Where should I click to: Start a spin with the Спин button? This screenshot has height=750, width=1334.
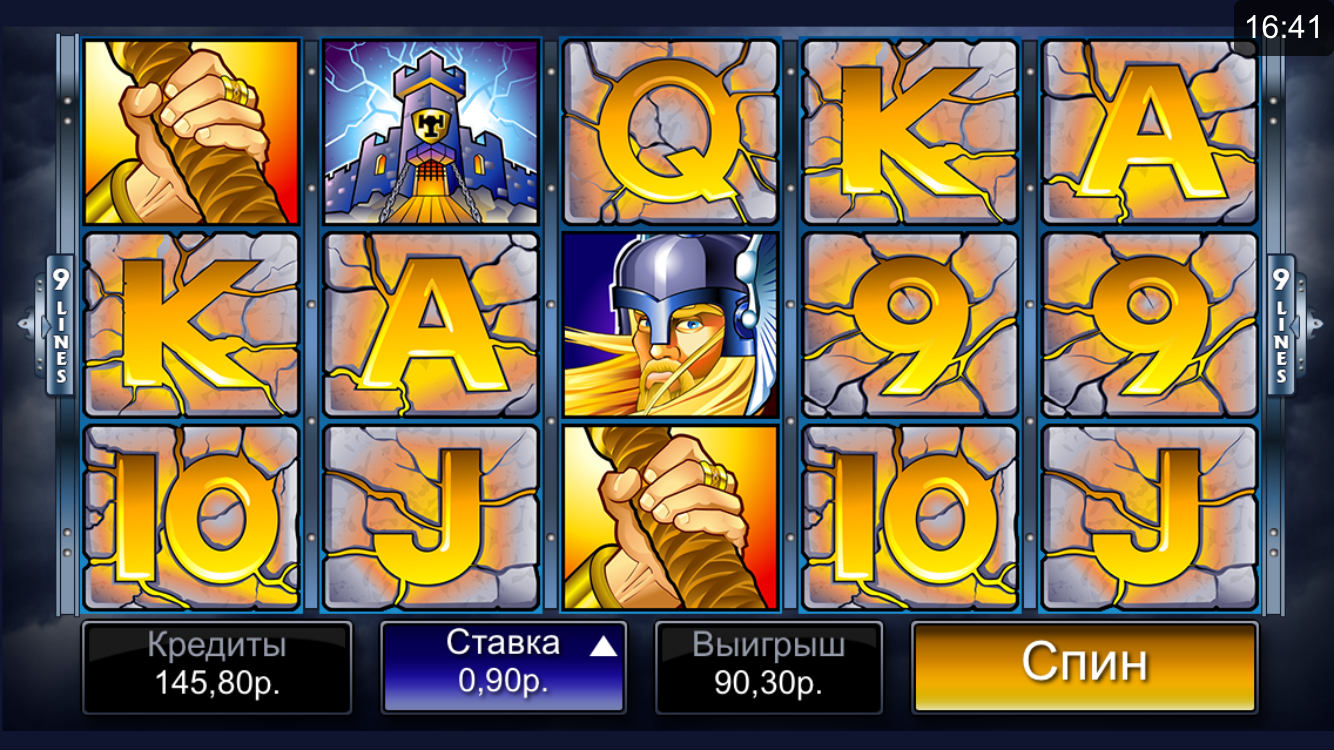coord(1085,667)
